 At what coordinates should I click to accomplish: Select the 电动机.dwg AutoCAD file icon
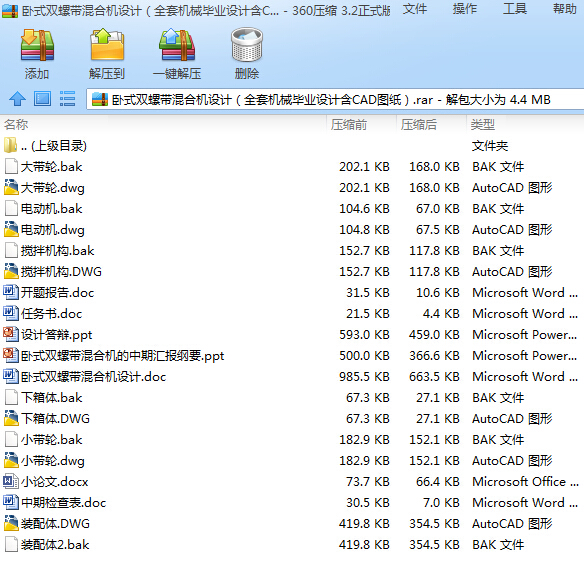(x=11, y=229)
